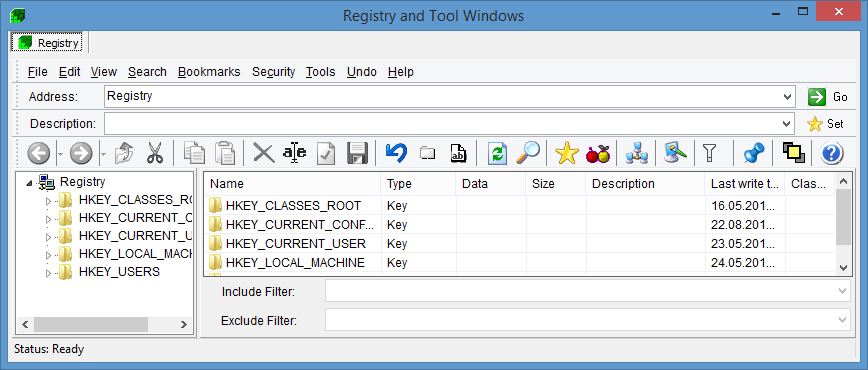Image resolution: width=868 pixels, height=370 pixels.
Task: Create new value with the ab page icon
Action: [x=458, y=153]
